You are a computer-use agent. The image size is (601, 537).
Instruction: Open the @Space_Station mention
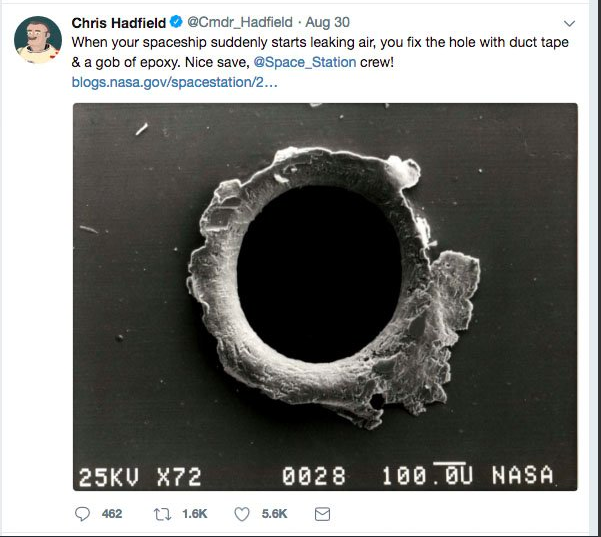pos(305,62)
